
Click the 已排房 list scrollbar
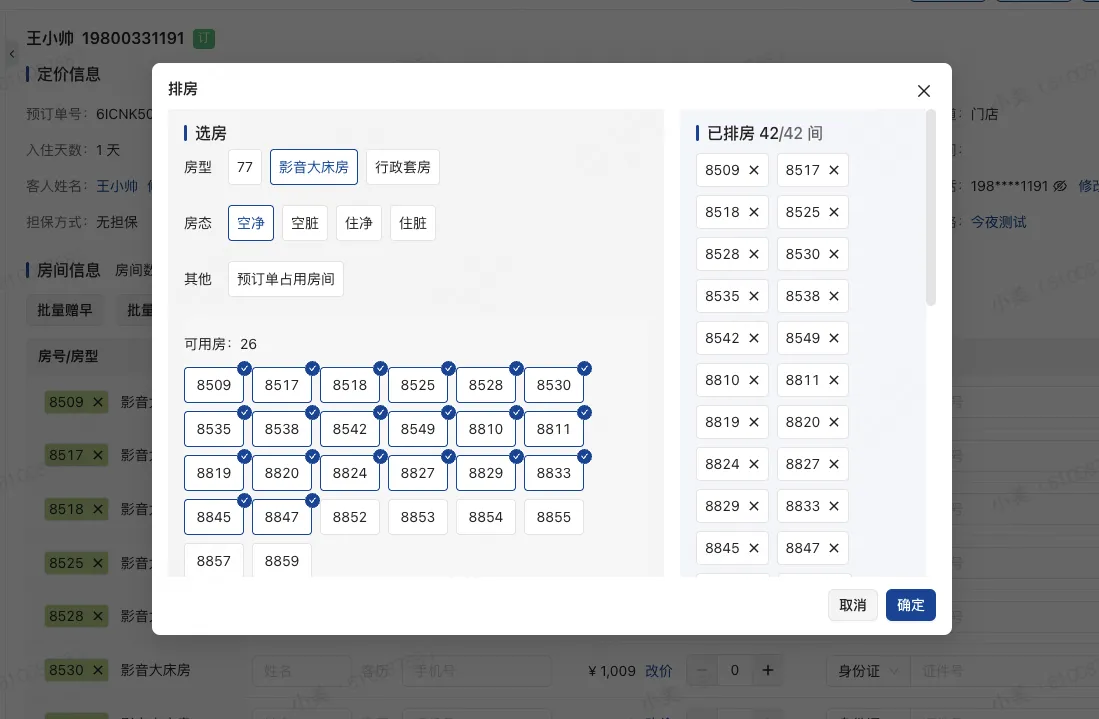pos(931,208)
